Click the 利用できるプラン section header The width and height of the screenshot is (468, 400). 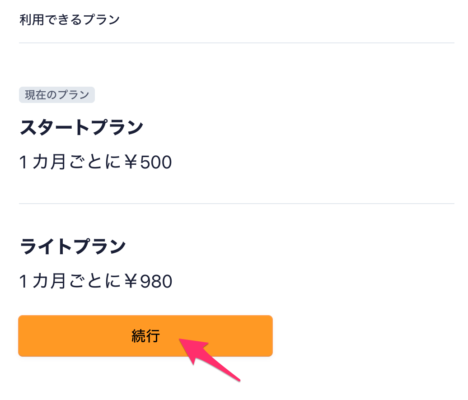[x=70, y=20]
